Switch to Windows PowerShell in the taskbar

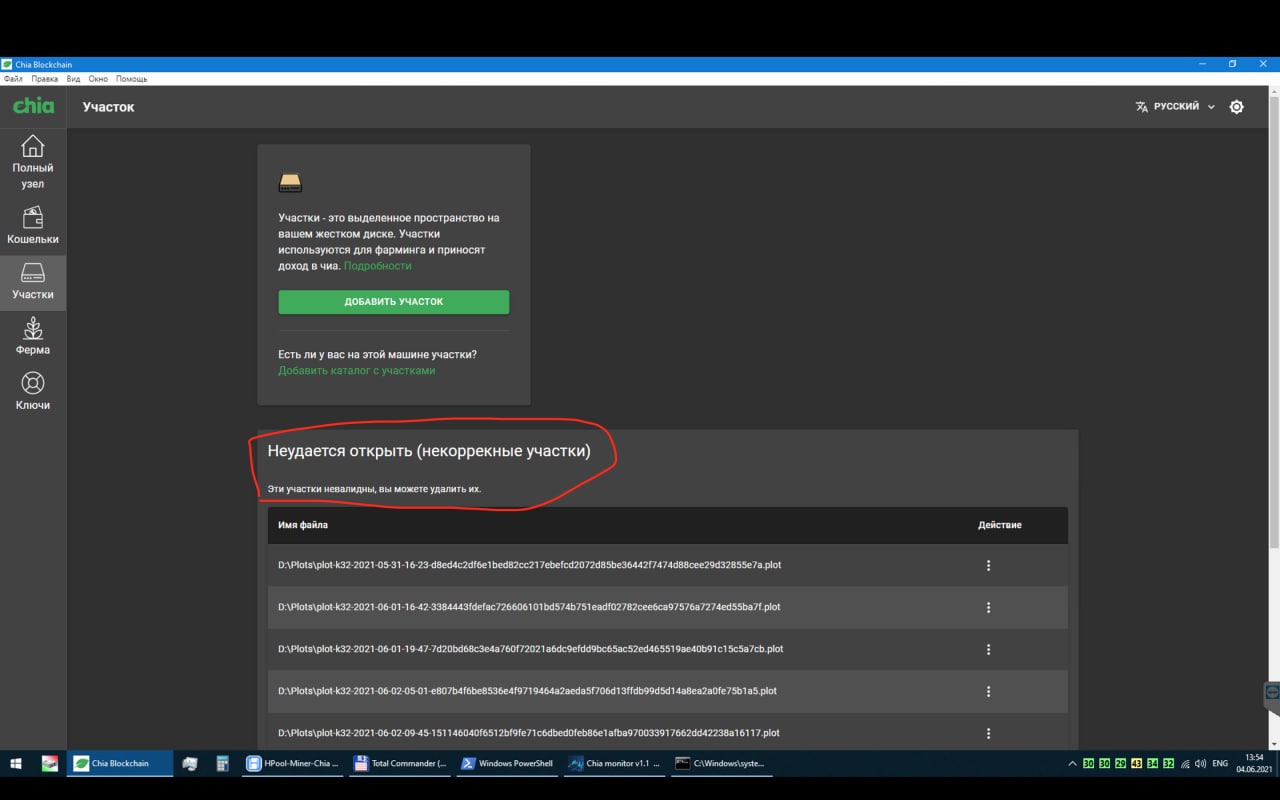pos(507,763)
